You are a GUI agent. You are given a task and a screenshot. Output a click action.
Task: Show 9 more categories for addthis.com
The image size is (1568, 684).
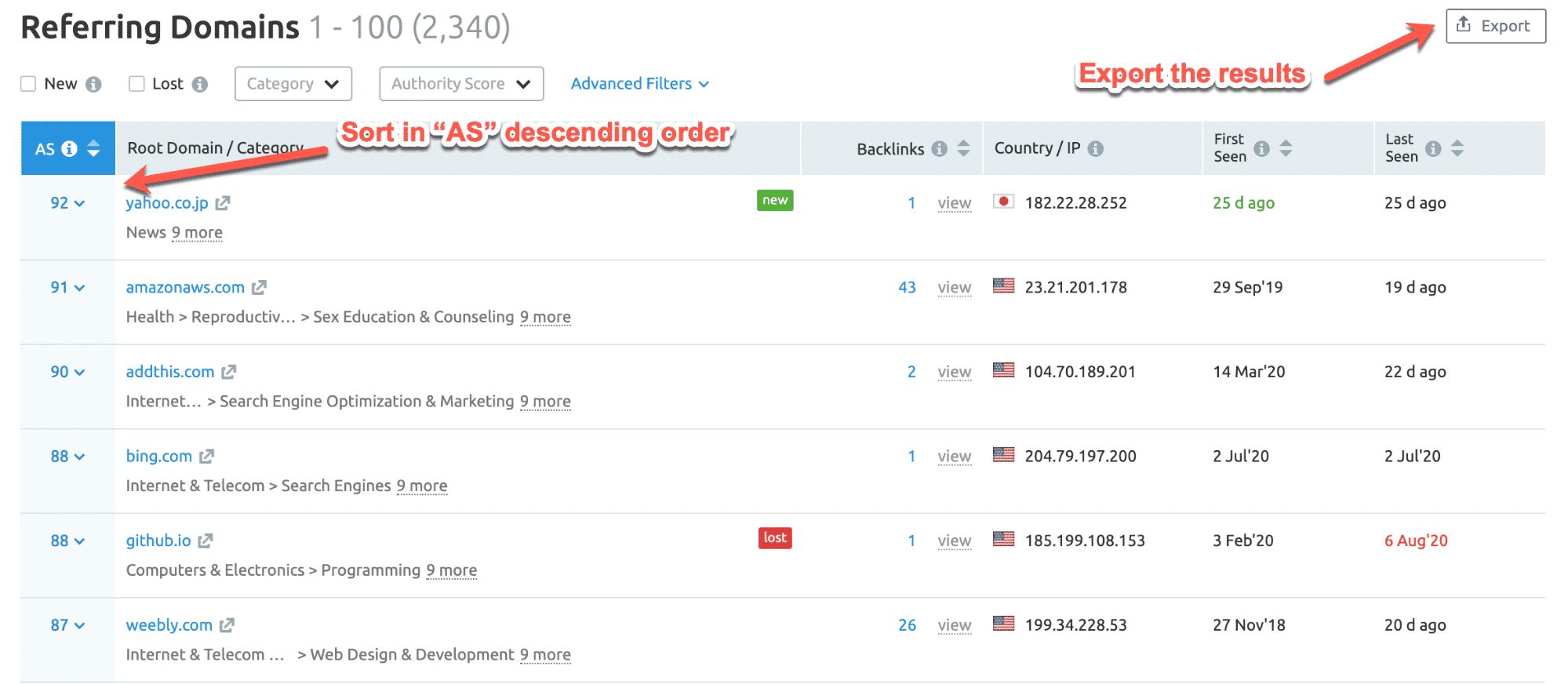[545, 402]
